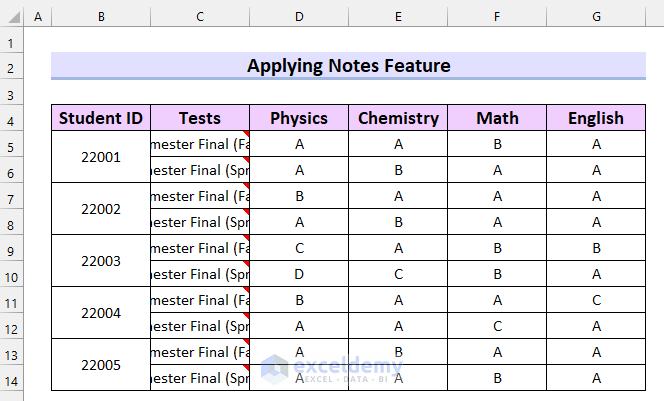Select the Math grade C in row 12

pyautogui.click(x=497, y=326)
